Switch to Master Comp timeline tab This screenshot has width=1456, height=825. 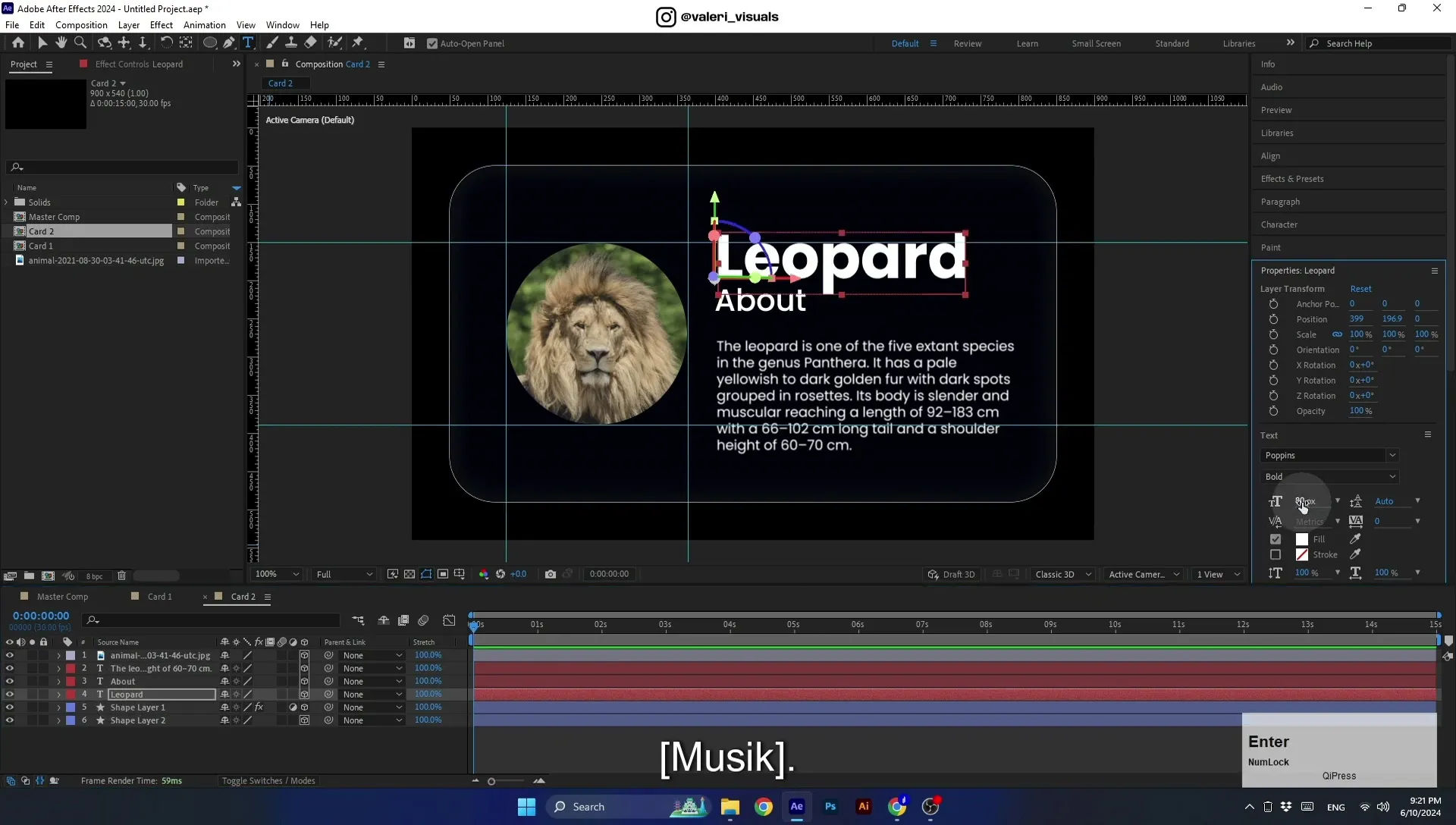pyautogui.click(x=62, y=597)
